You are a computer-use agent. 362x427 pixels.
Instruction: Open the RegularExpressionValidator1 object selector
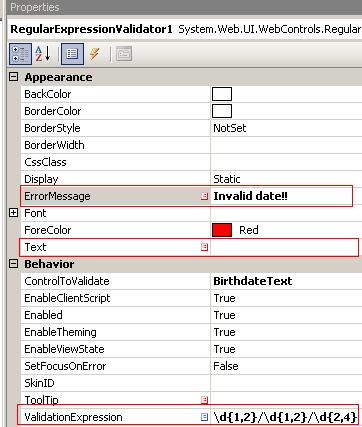(185, 29)
